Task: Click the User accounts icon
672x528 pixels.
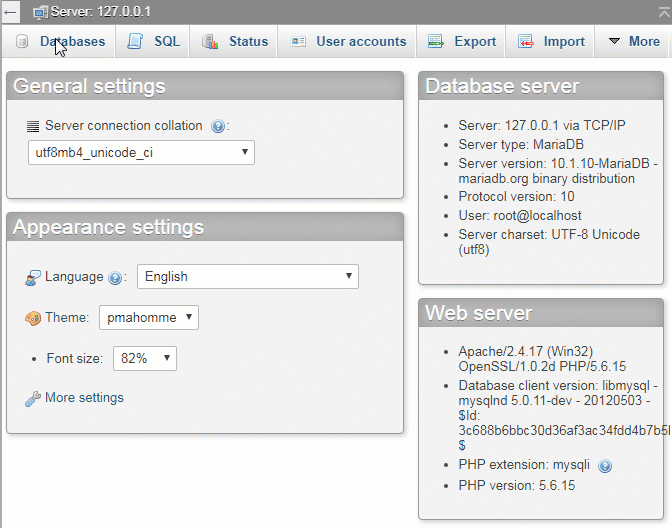Action: click(298, 42)
